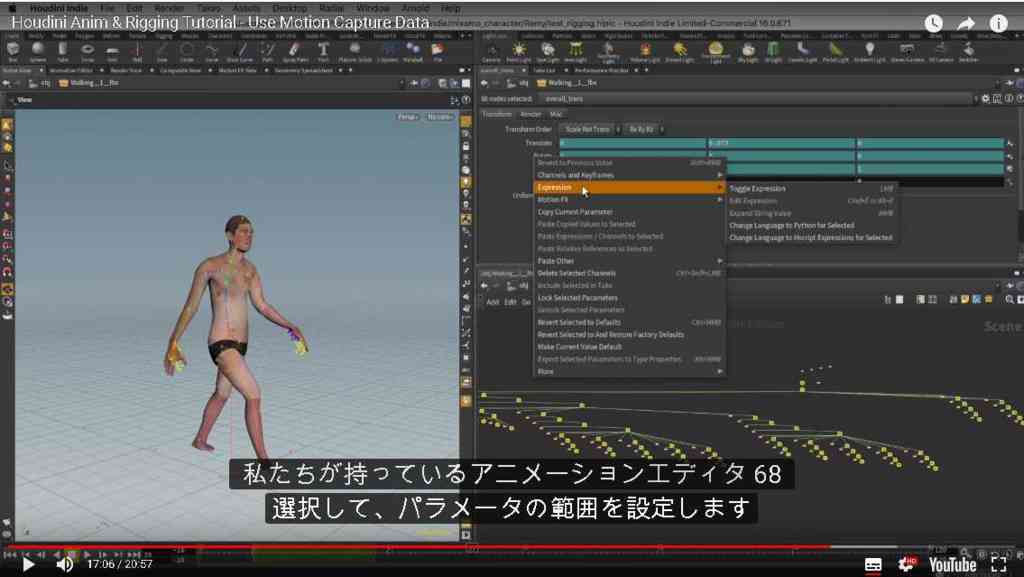Open Scale Rot Trans order dropdown
The width and height of the screenshot is (1024, 577).
[590, 129]
